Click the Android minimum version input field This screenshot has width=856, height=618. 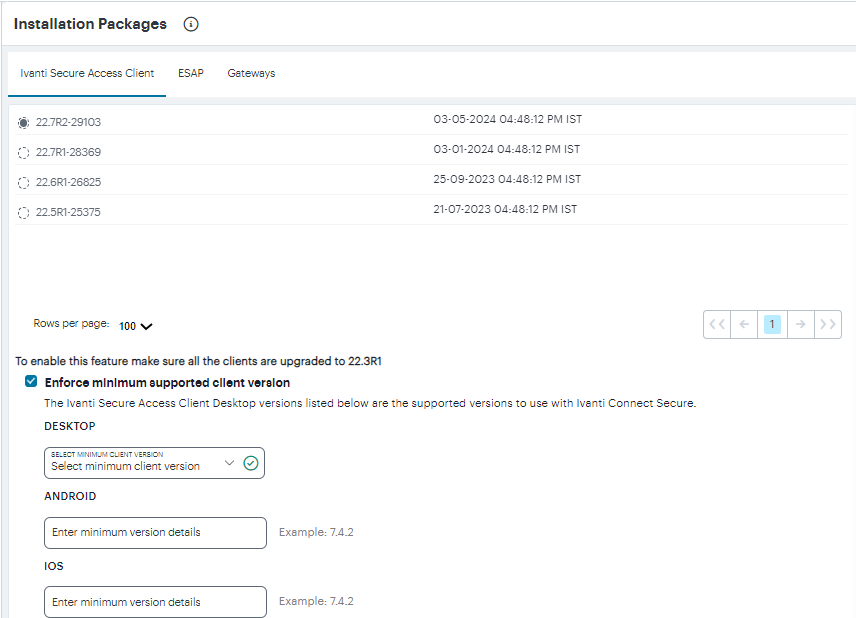[x=156, y=533]
